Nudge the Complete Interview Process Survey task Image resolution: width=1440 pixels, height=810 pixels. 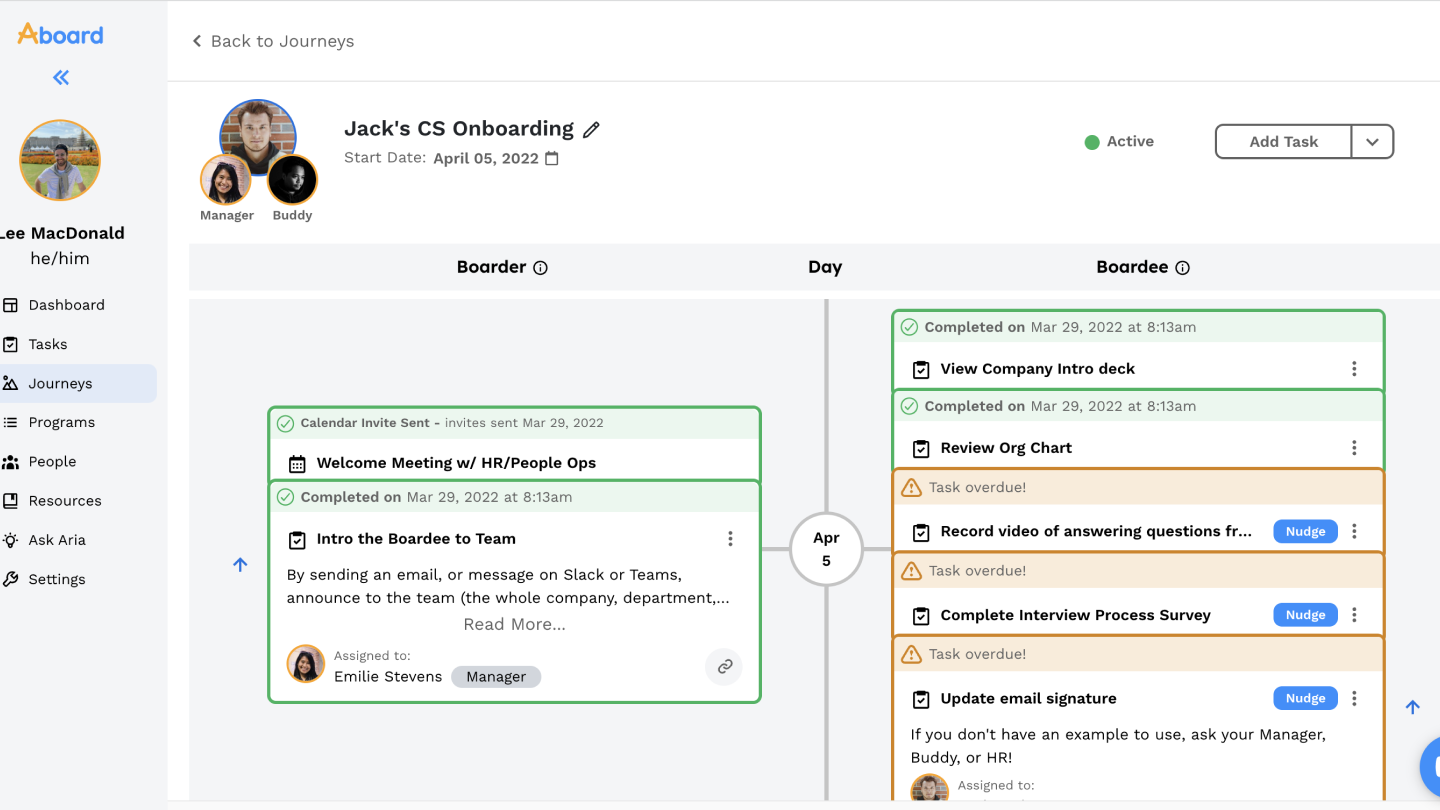(1305, 615)
